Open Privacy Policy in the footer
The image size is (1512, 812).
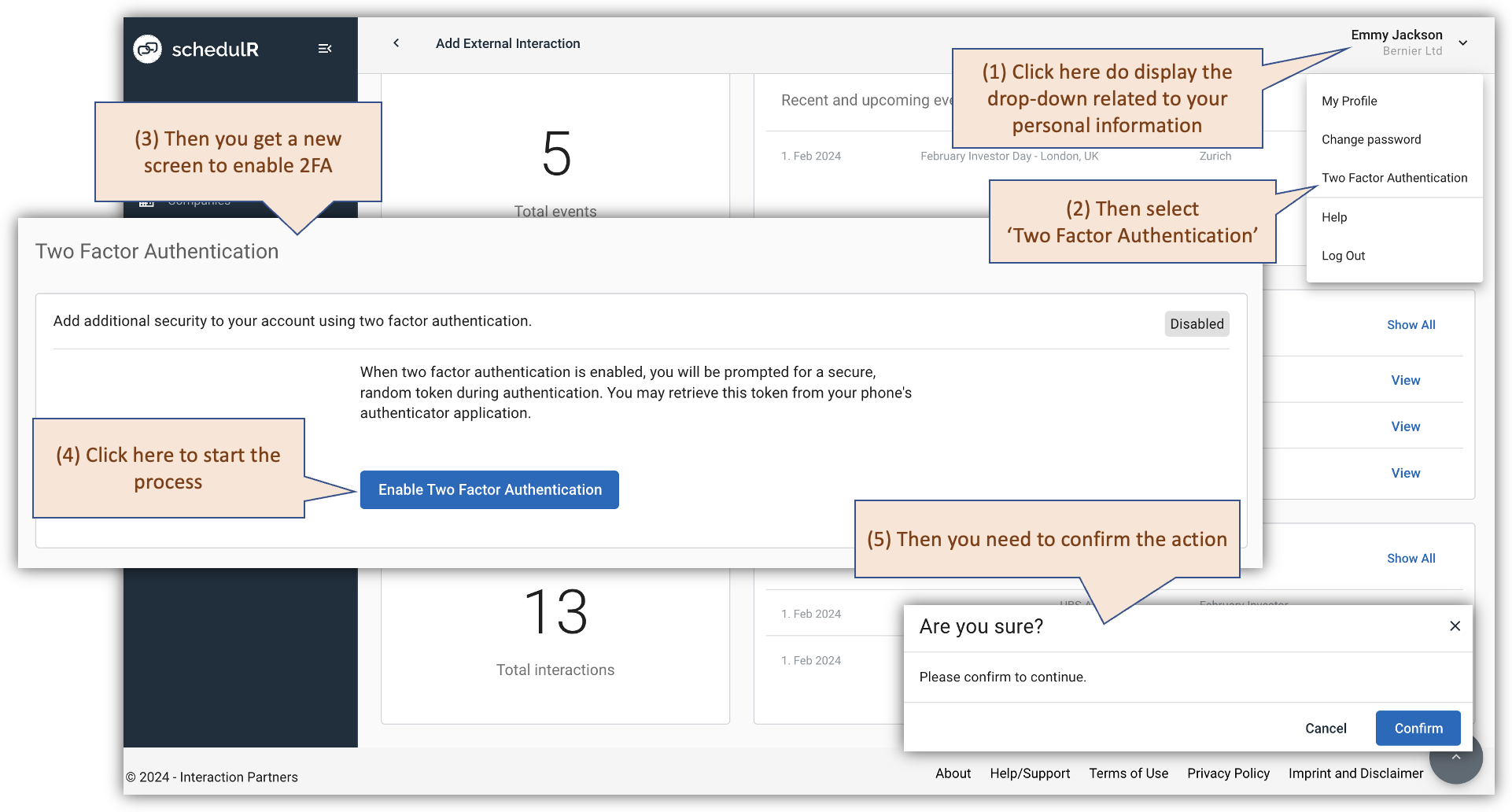click(1228, 773)
